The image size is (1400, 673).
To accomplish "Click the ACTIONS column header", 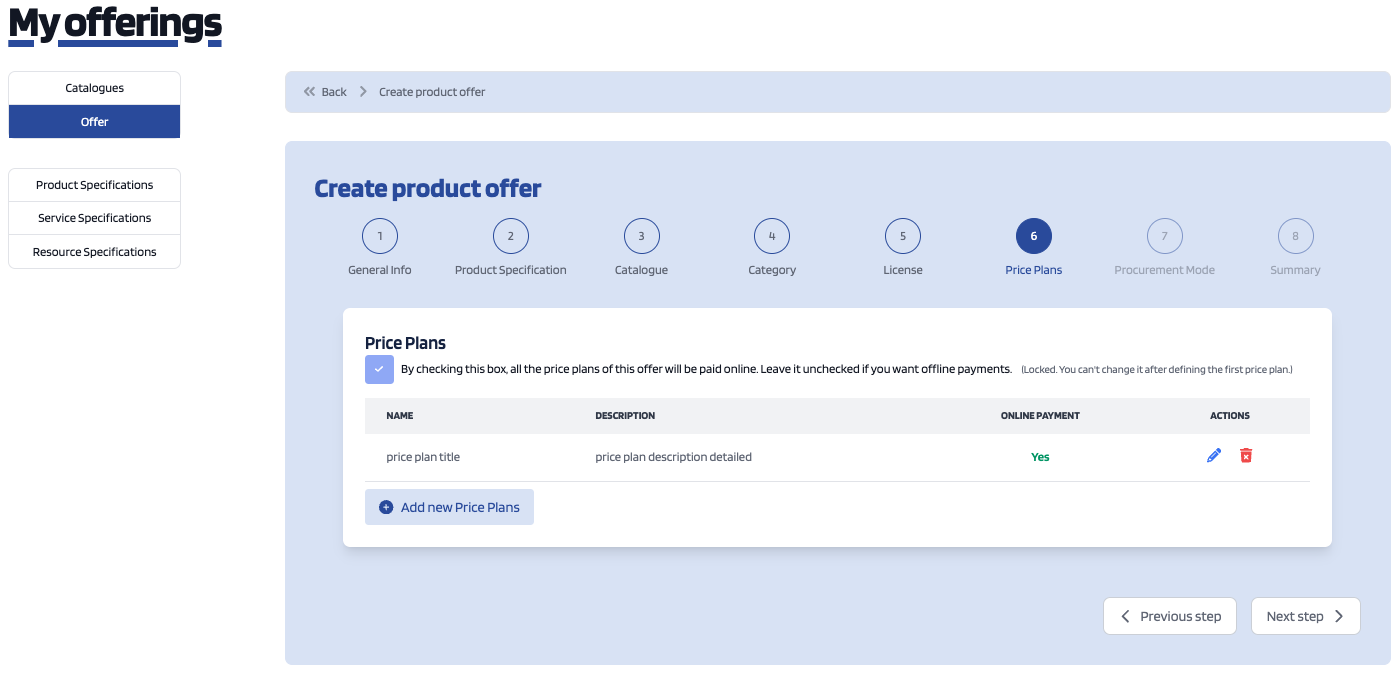I will click(1230, 416).
